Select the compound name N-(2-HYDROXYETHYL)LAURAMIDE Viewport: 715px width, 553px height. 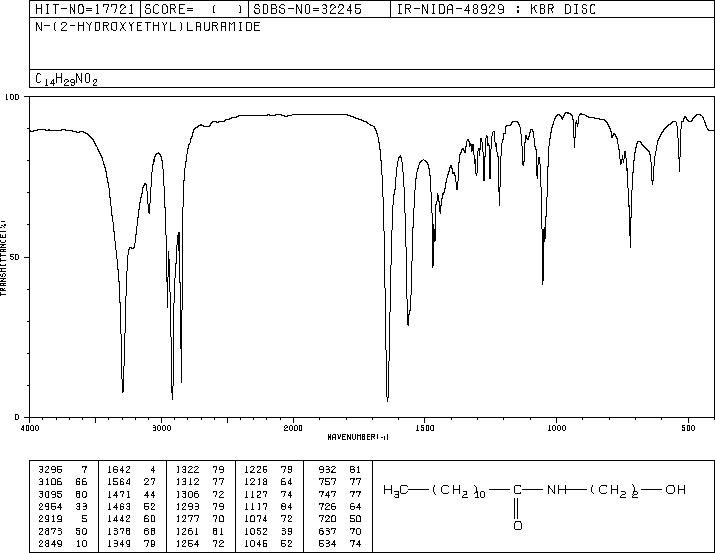[148, 26]
